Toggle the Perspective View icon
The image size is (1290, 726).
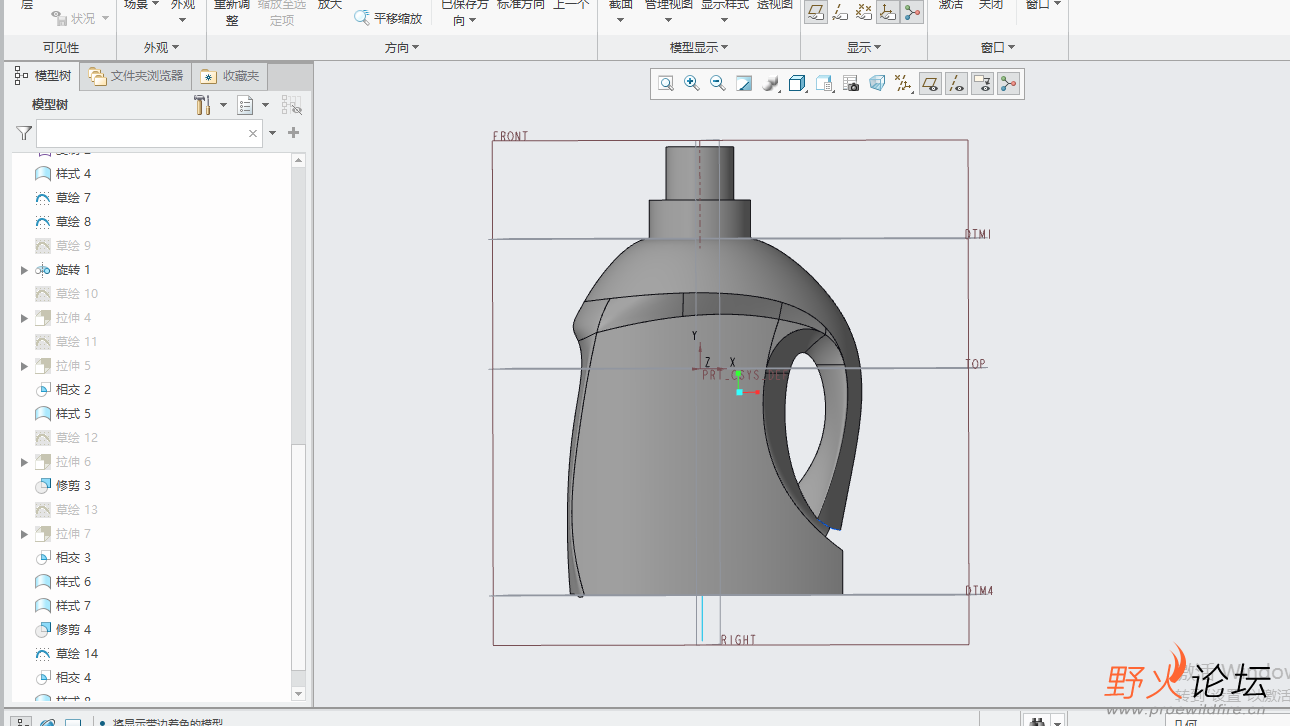(877, 84)
